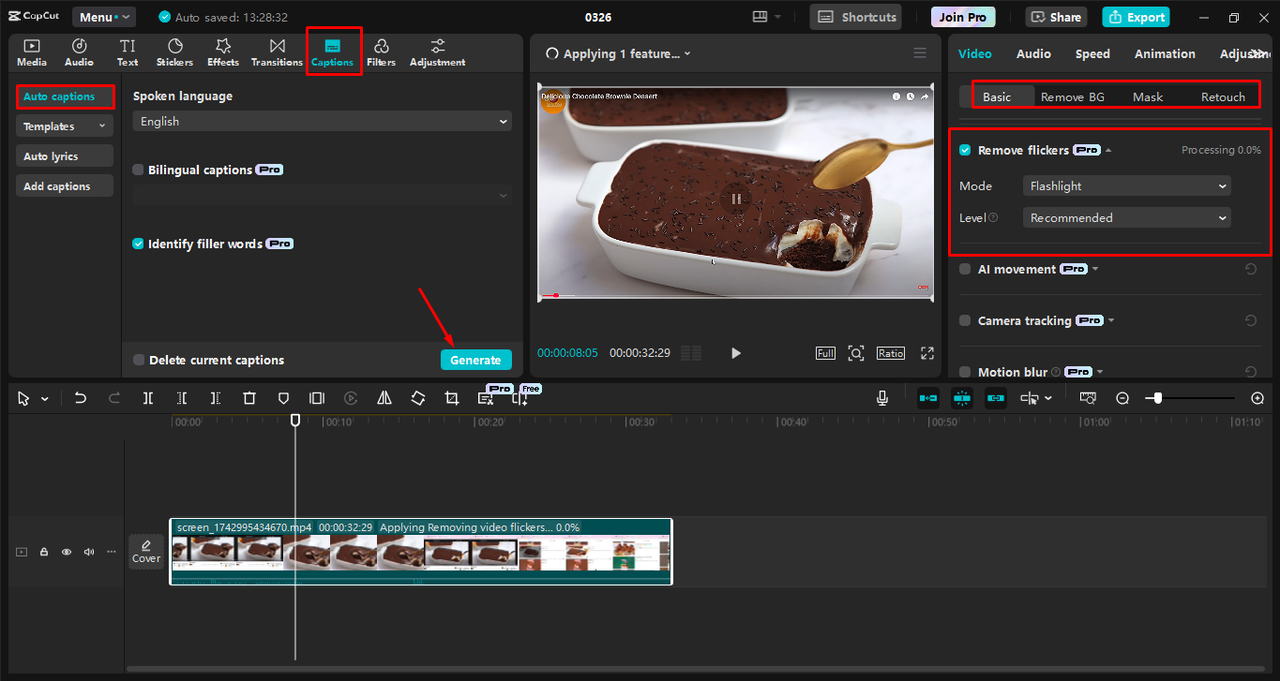Viewport: 1280px width, 681px height.
Task: Disable the Remove flickers checkbox
Action: pos(964,149)
